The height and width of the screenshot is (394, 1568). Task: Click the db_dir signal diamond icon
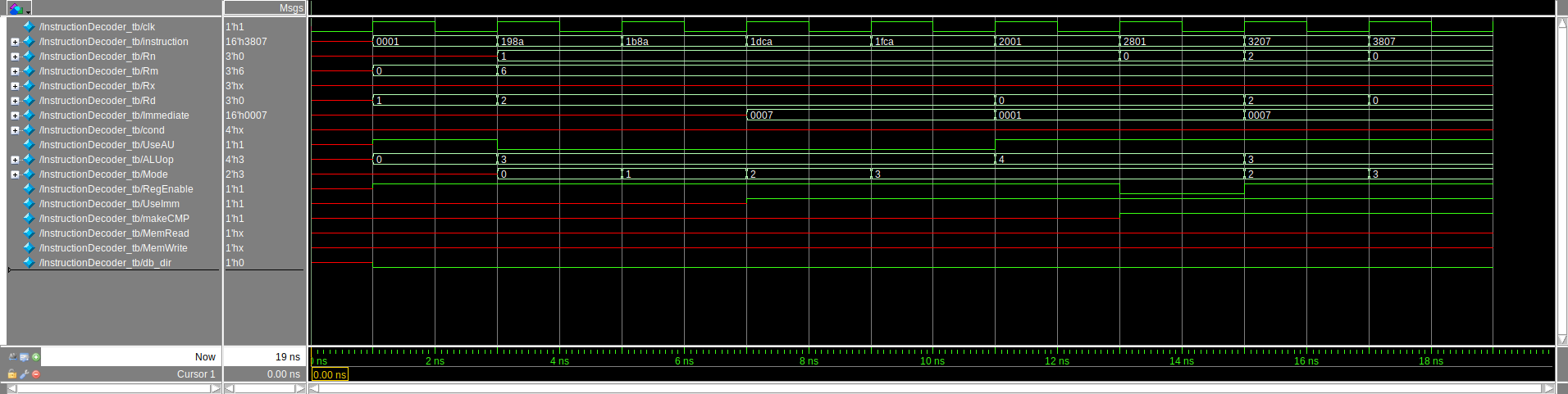(29, 262)
